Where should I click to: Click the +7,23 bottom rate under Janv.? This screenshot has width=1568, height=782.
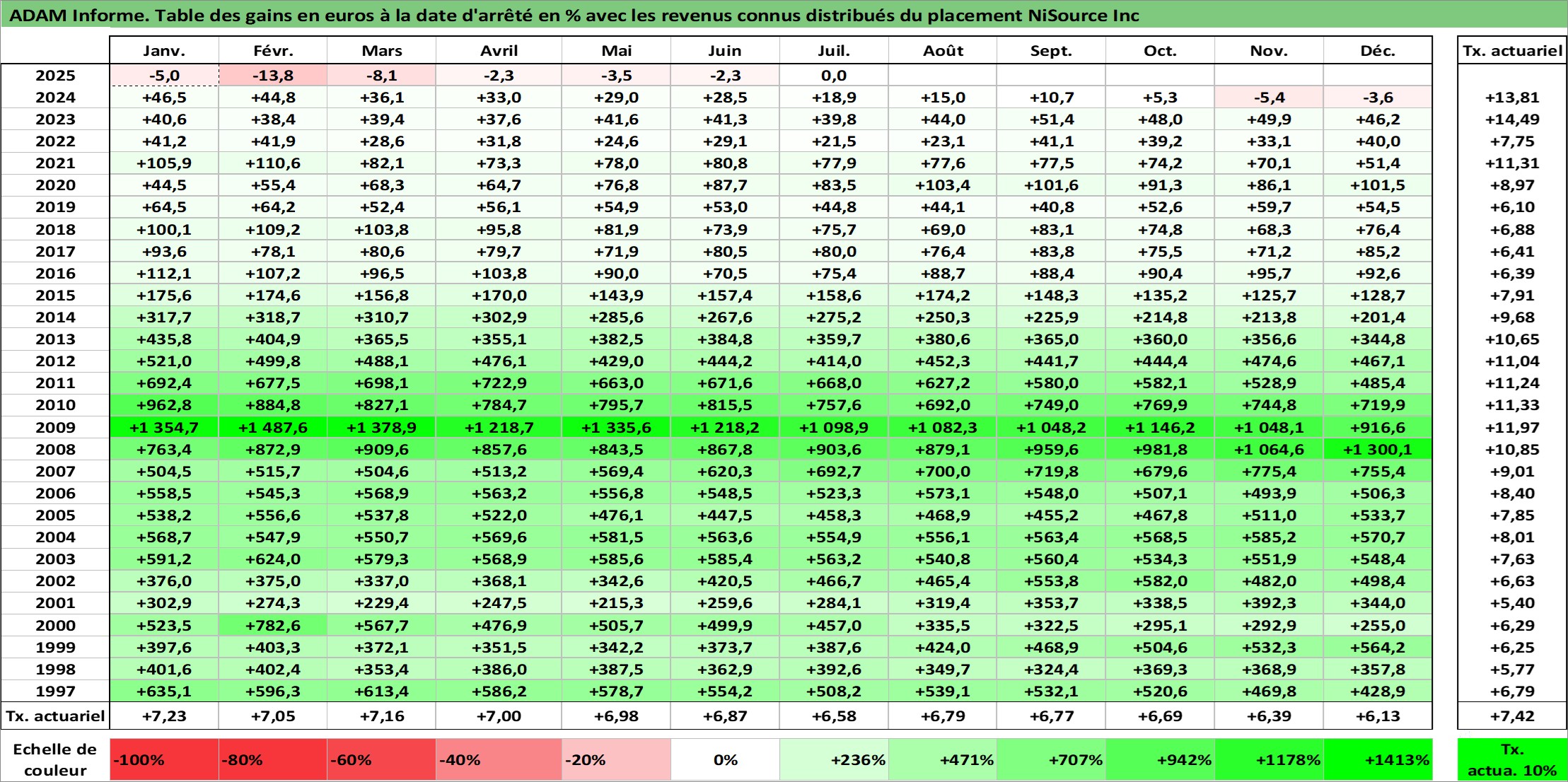coord(164,716)
